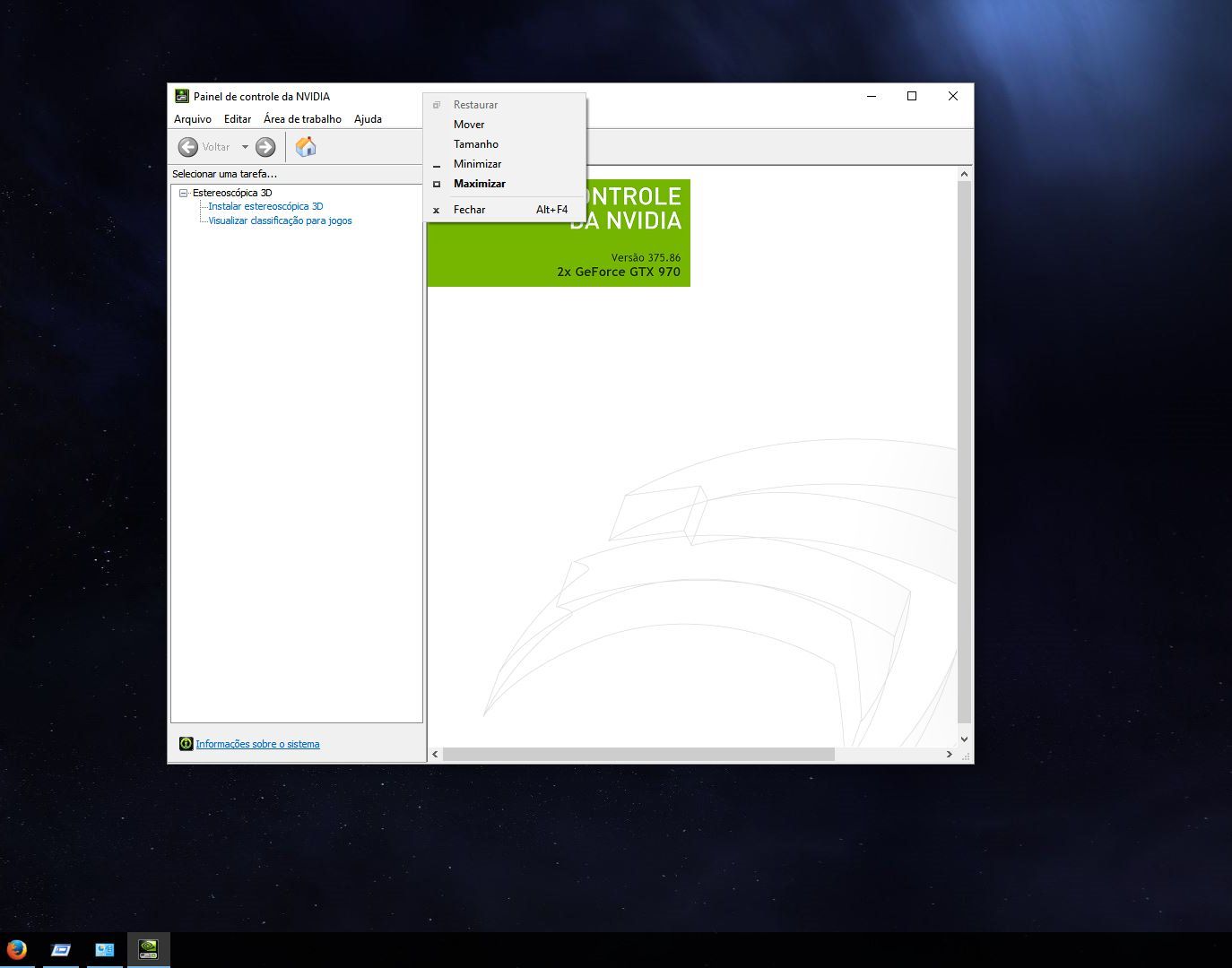Open the Arquivo menu
The height and width of the screenshot is (968, 1232).
pyautogui.click(x=193, y=119)
